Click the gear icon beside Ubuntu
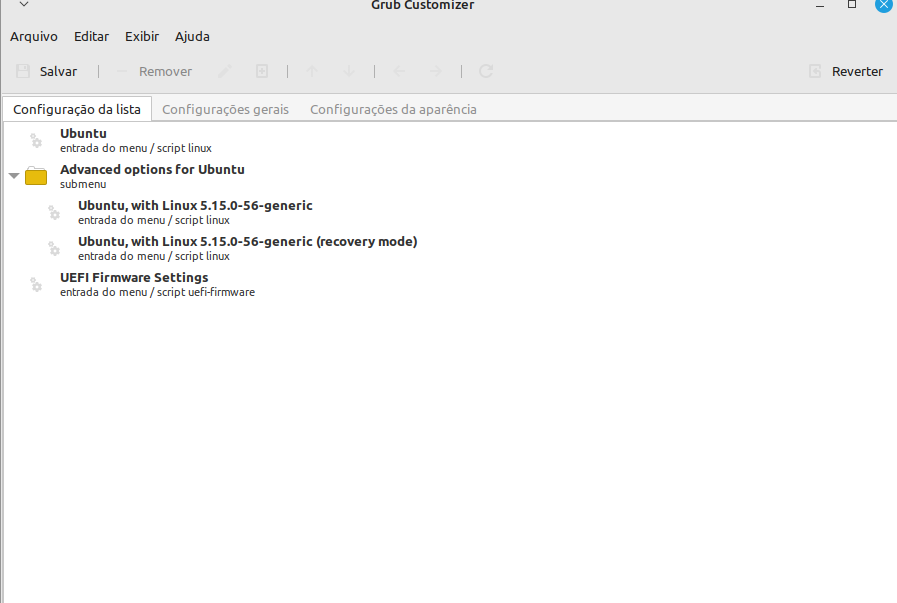The width and height of the screenshot is (897, 603). point(36,141)
